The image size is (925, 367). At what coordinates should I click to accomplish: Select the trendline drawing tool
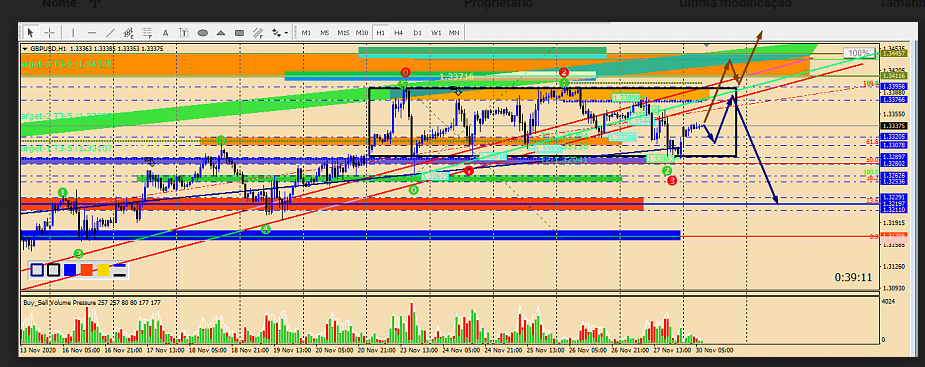tap(110, 32)
